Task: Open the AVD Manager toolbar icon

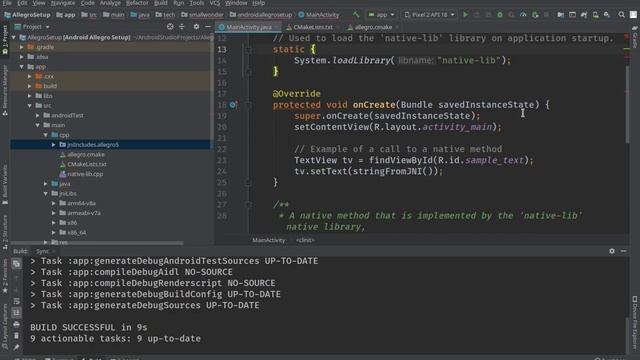Action: (596, 15)
